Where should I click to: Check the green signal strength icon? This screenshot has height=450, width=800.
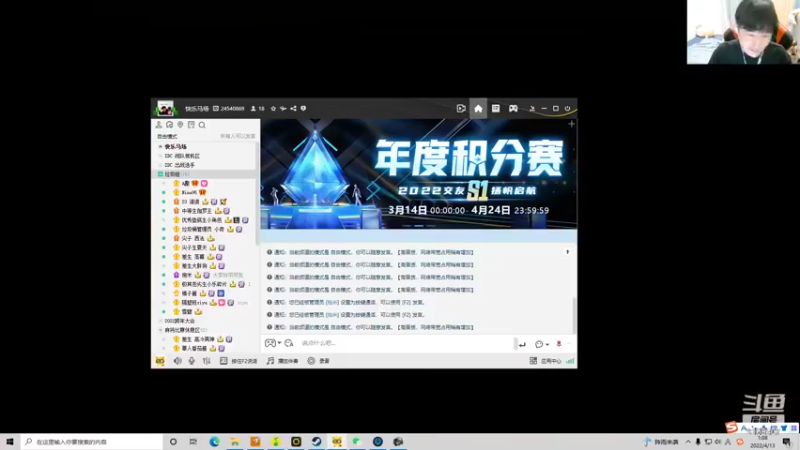coord(570,361)
